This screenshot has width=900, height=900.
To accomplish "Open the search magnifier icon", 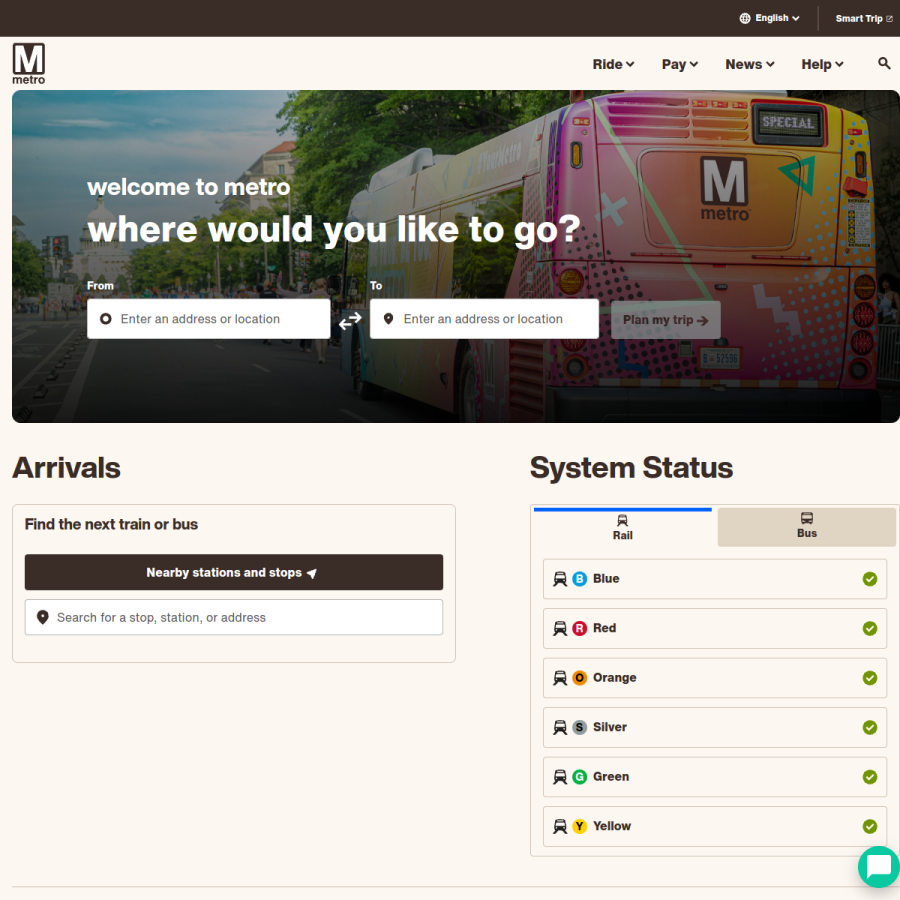I will pyautogui.click(x=884, y=63).
